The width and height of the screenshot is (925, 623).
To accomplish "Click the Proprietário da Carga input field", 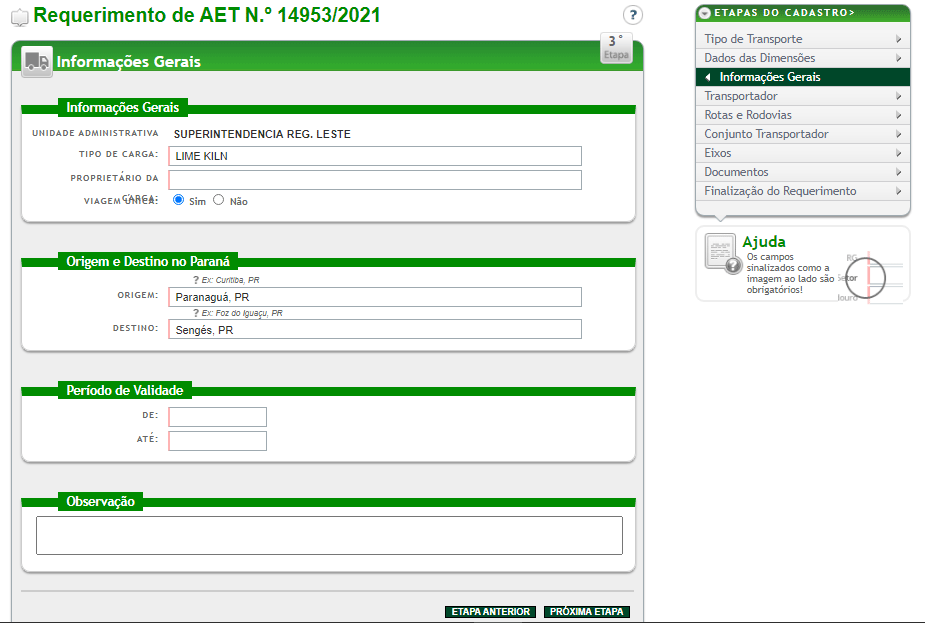I will (x=375, y=180).
